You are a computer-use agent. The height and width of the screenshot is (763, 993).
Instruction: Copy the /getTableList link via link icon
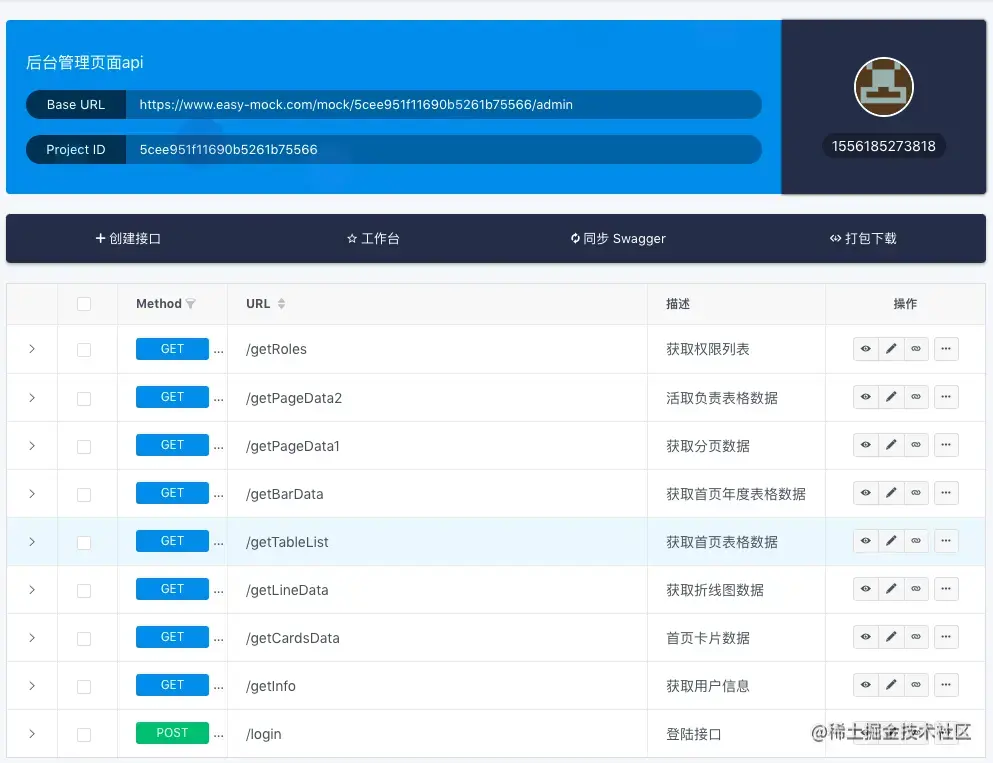click(x=916, y=541)
